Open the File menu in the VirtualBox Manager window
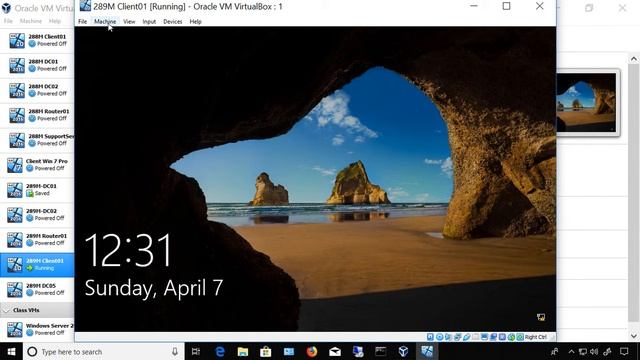 pyautogui.click(x=8, y=21)
